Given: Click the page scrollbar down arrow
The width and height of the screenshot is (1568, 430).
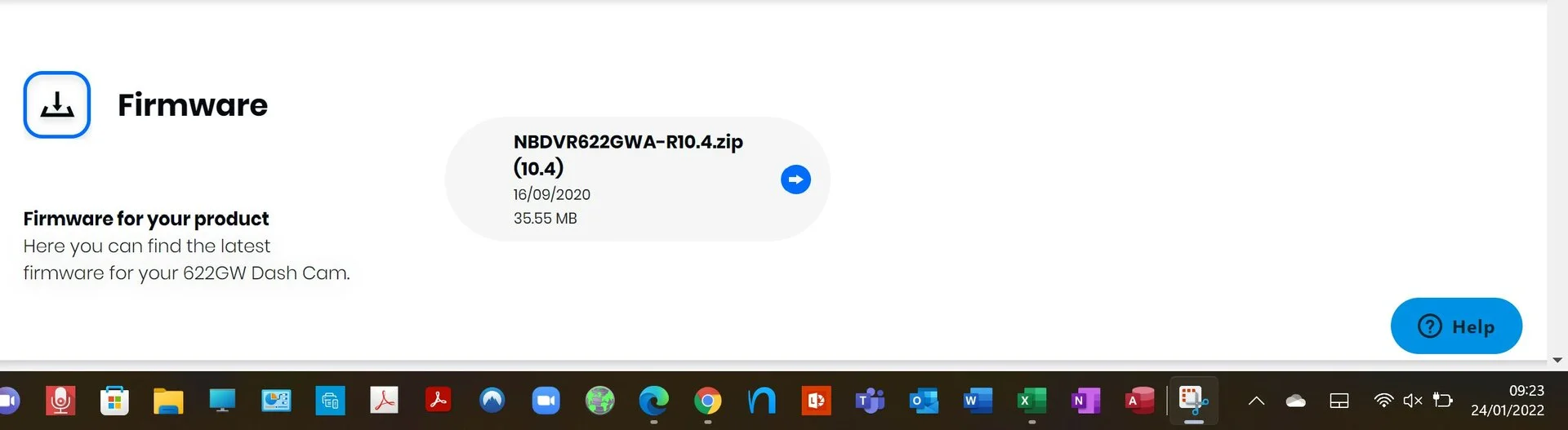Looking at the screenshot, I should 1557,360.
